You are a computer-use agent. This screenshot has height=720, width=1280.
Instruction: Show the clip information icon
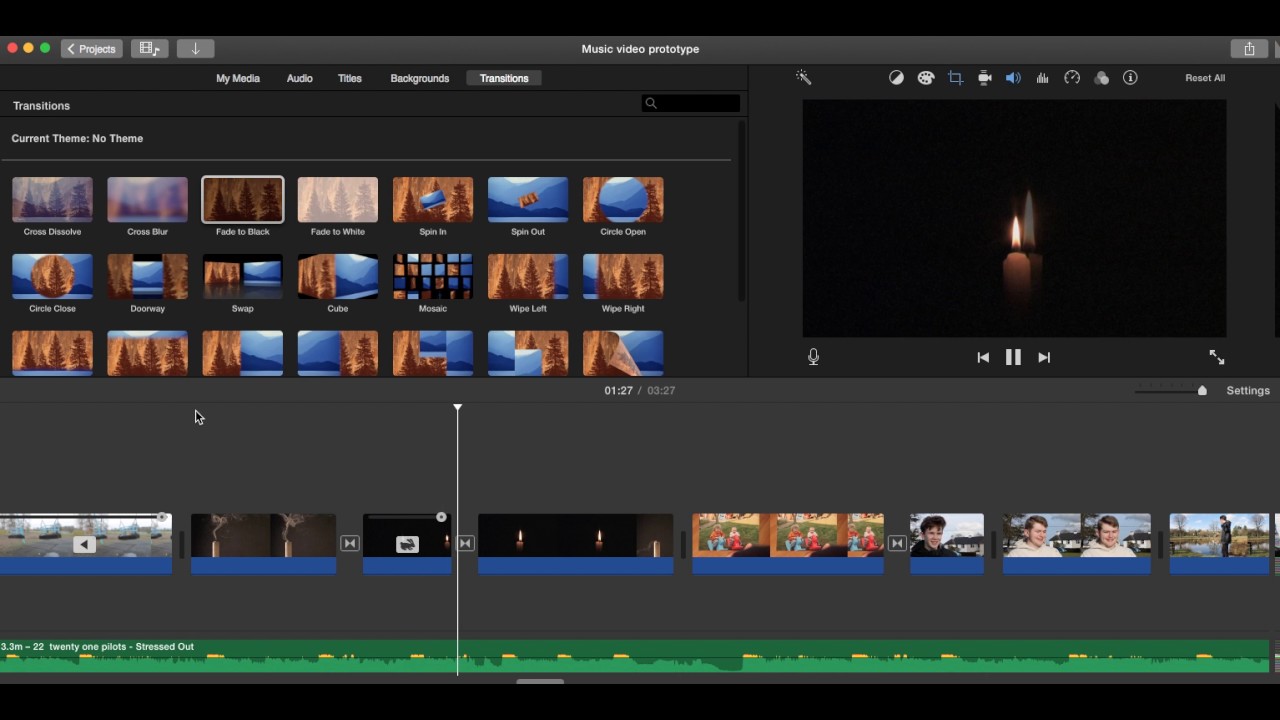[x=1130, y=78]
